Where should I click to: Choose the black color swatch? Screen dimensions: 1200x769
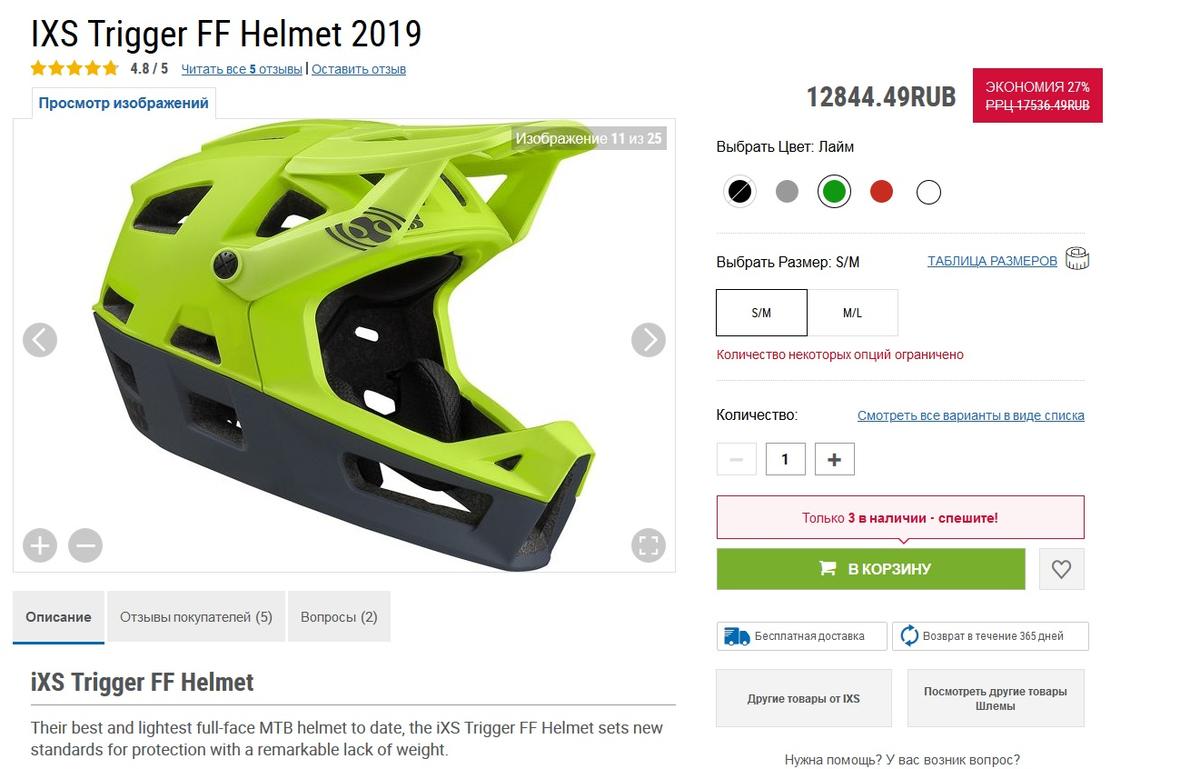740,191
